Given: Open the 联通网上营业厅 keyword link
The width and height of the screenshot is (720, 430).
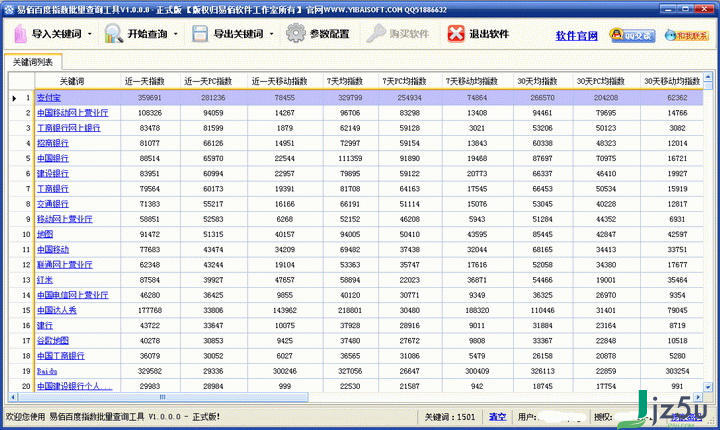Looking at the screenshot, I should click(65, 264).
